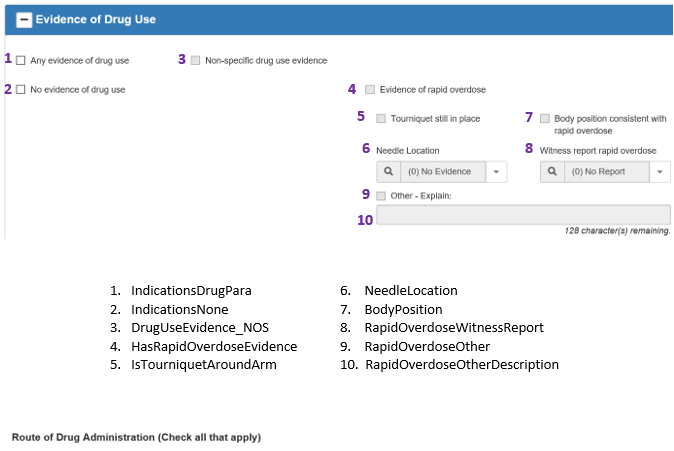Select the "(0) No Report" combo box
This screenshot has width=674, height=451.
click(605, 172)
